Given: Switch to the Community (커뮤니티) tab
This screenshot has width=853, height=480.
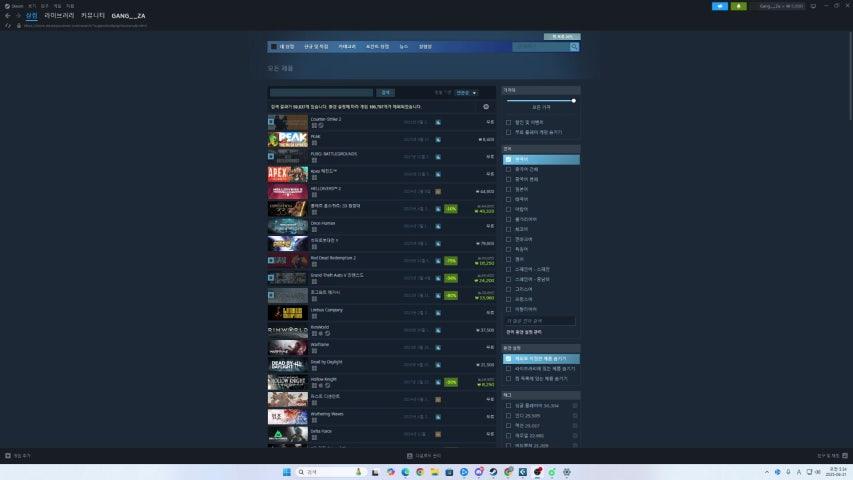Looking at the screenshot, I should [92, 16].
